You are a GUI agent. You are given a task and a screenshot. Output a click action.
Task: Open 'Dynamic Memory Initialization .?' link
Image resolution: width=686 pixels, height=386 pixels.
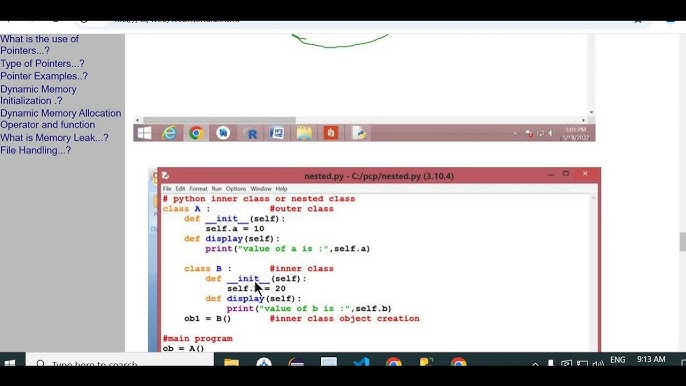point(38,95)
